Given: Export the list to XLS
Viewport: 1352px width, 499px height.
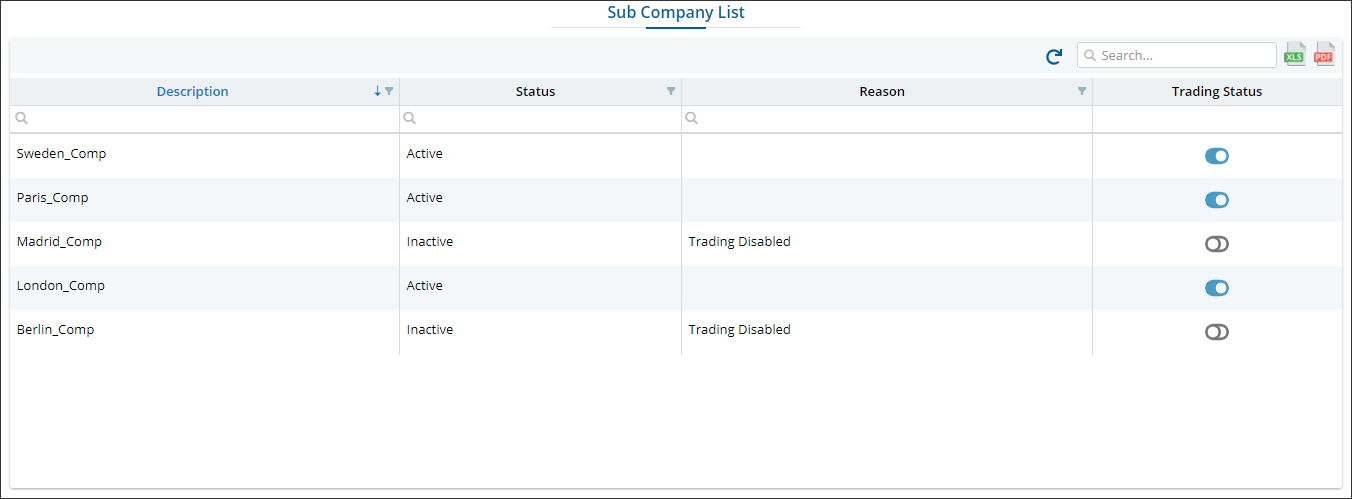Looking at the screenshot, I should click(x=1295, y=55).
